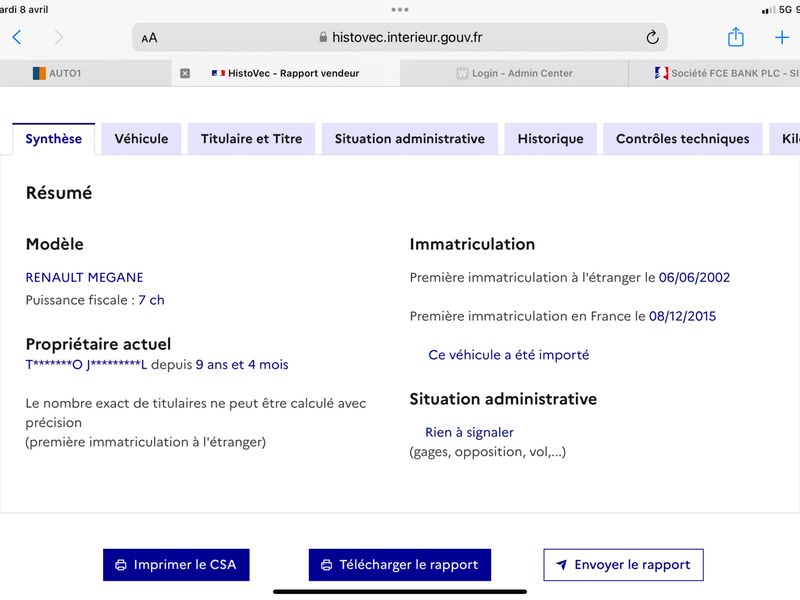The height and width of the screenshot is (600, 800).
Task: Click the ownership duration 9 ans et 4 mois
Action: (242, 365)
